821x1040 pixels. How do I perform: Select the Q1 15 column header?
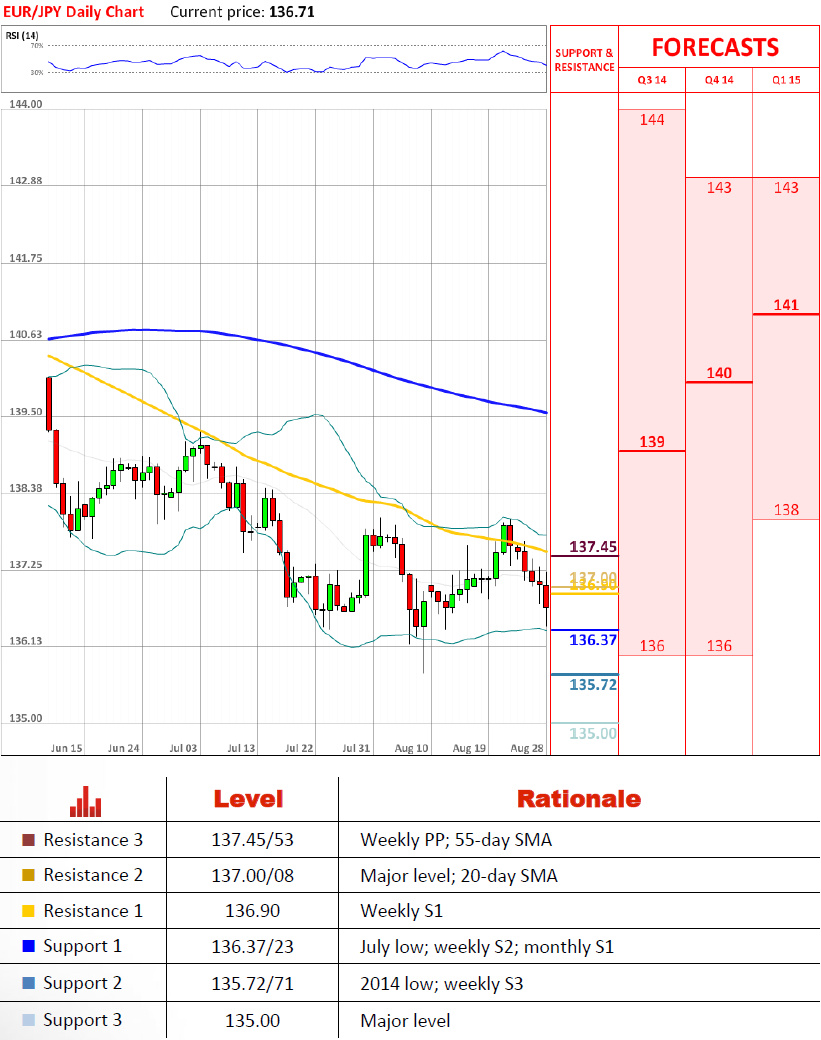786,80
